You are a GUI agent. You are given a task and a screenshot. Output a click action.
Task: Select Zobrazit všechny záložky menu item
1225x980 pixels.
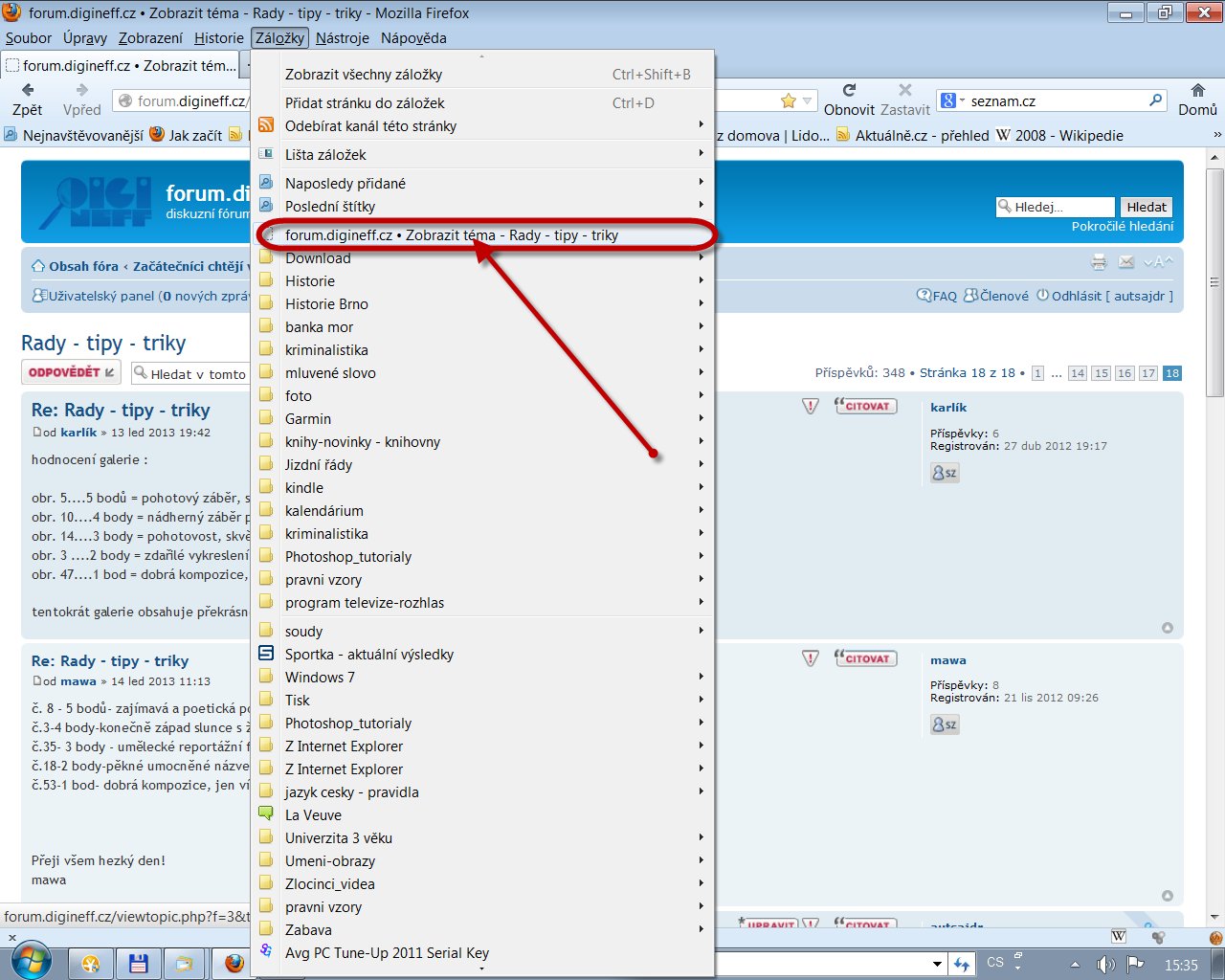(x=364, y=75)
